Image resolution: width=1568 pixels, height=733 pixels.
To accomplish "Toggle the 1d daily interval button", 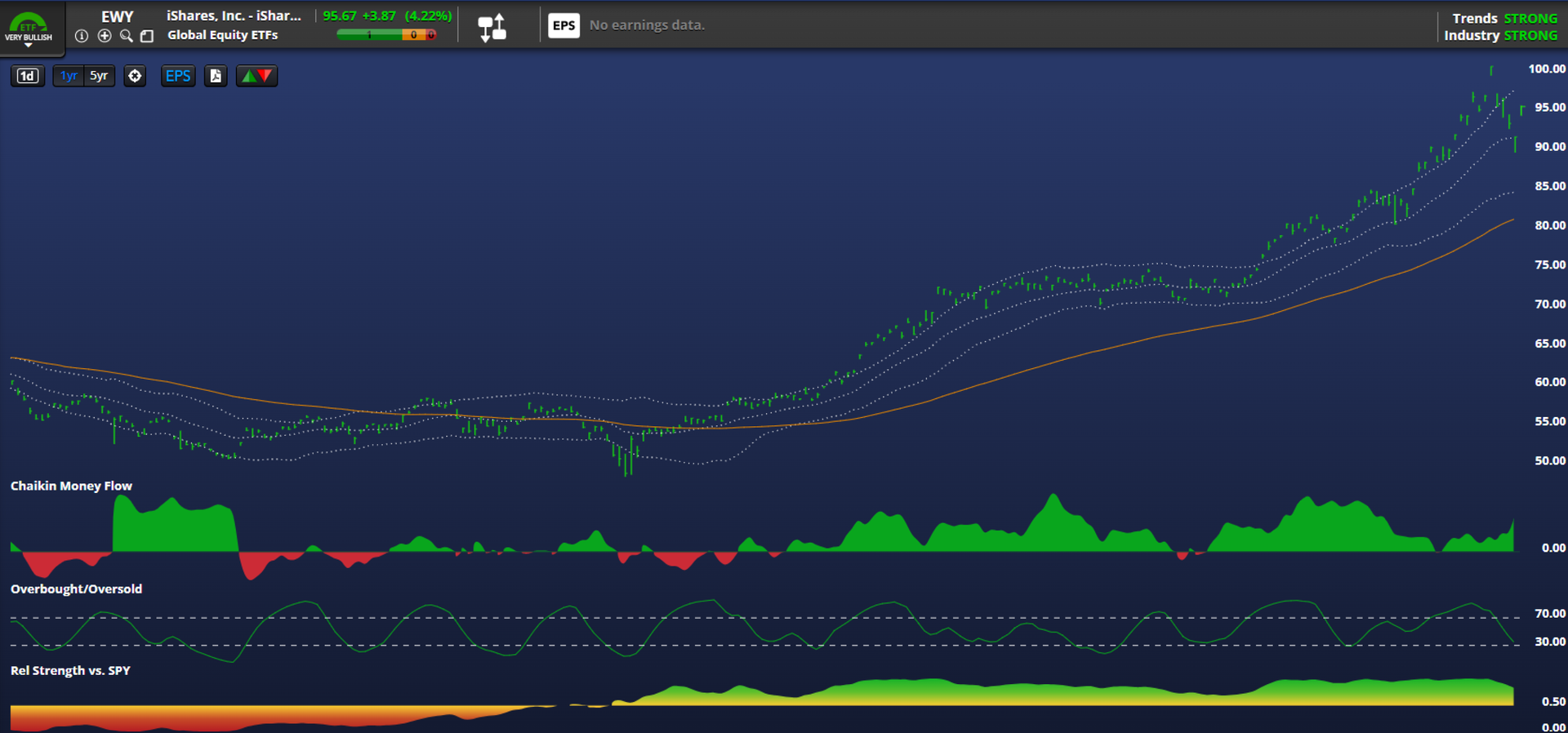I will point(28,76).
